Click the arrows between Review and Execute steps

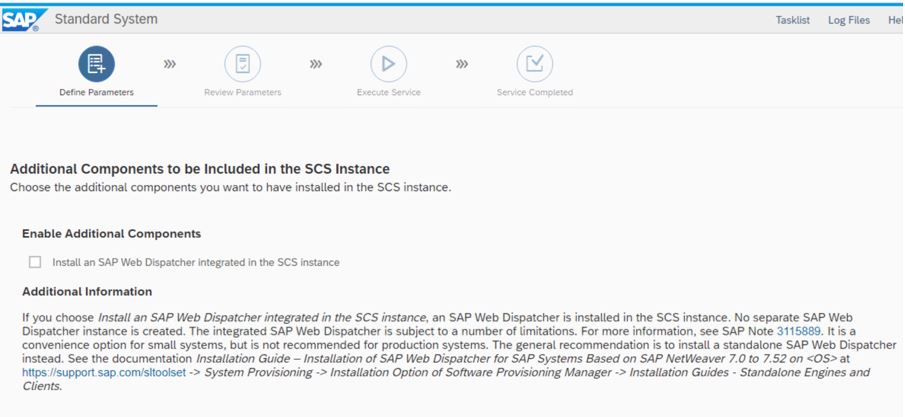pos(316,64)
